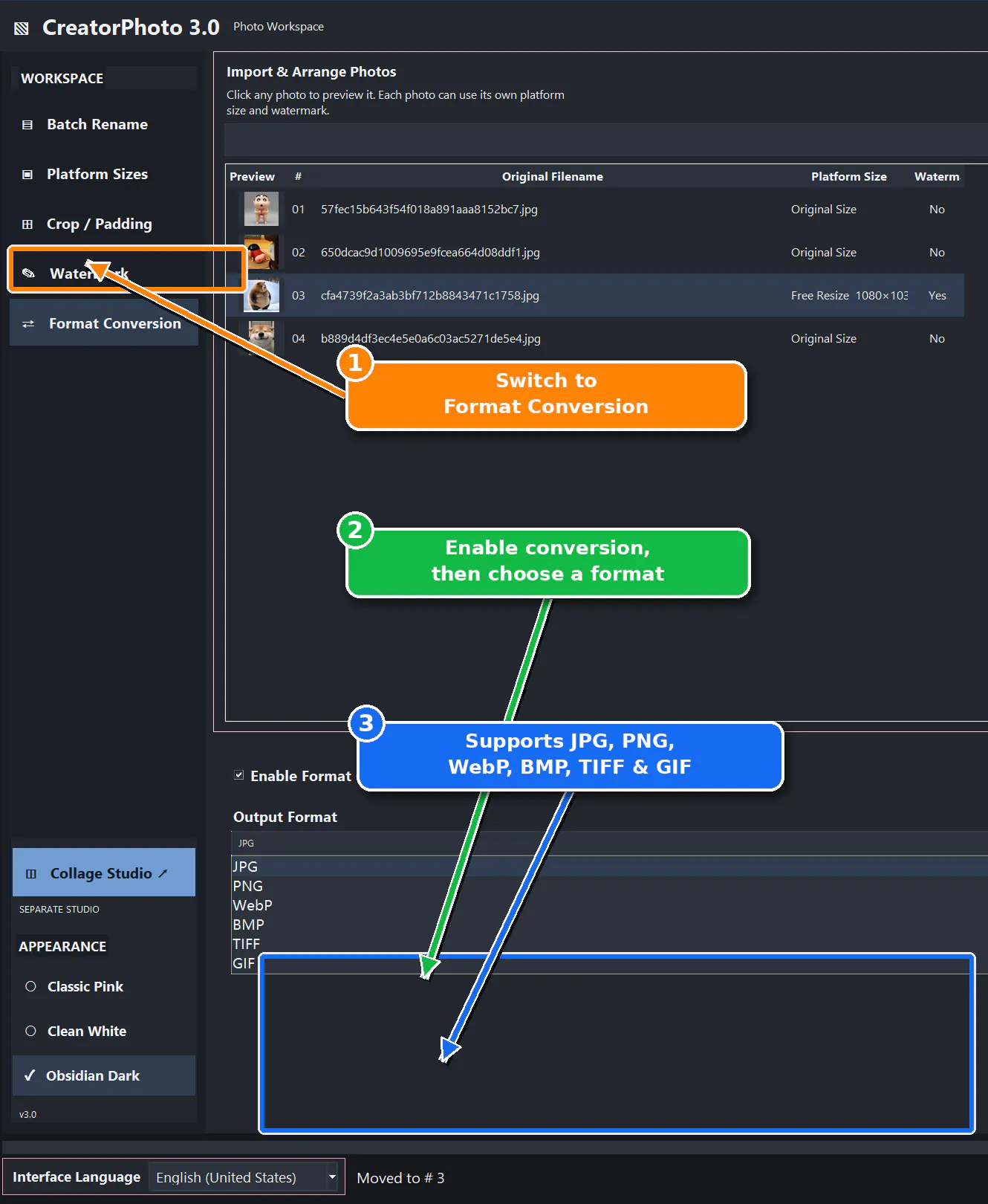Click the Crop / Padding grid icon
The width and height of the screenshot is (988, 1204).
pyautogui.click(x=27, y=224)
